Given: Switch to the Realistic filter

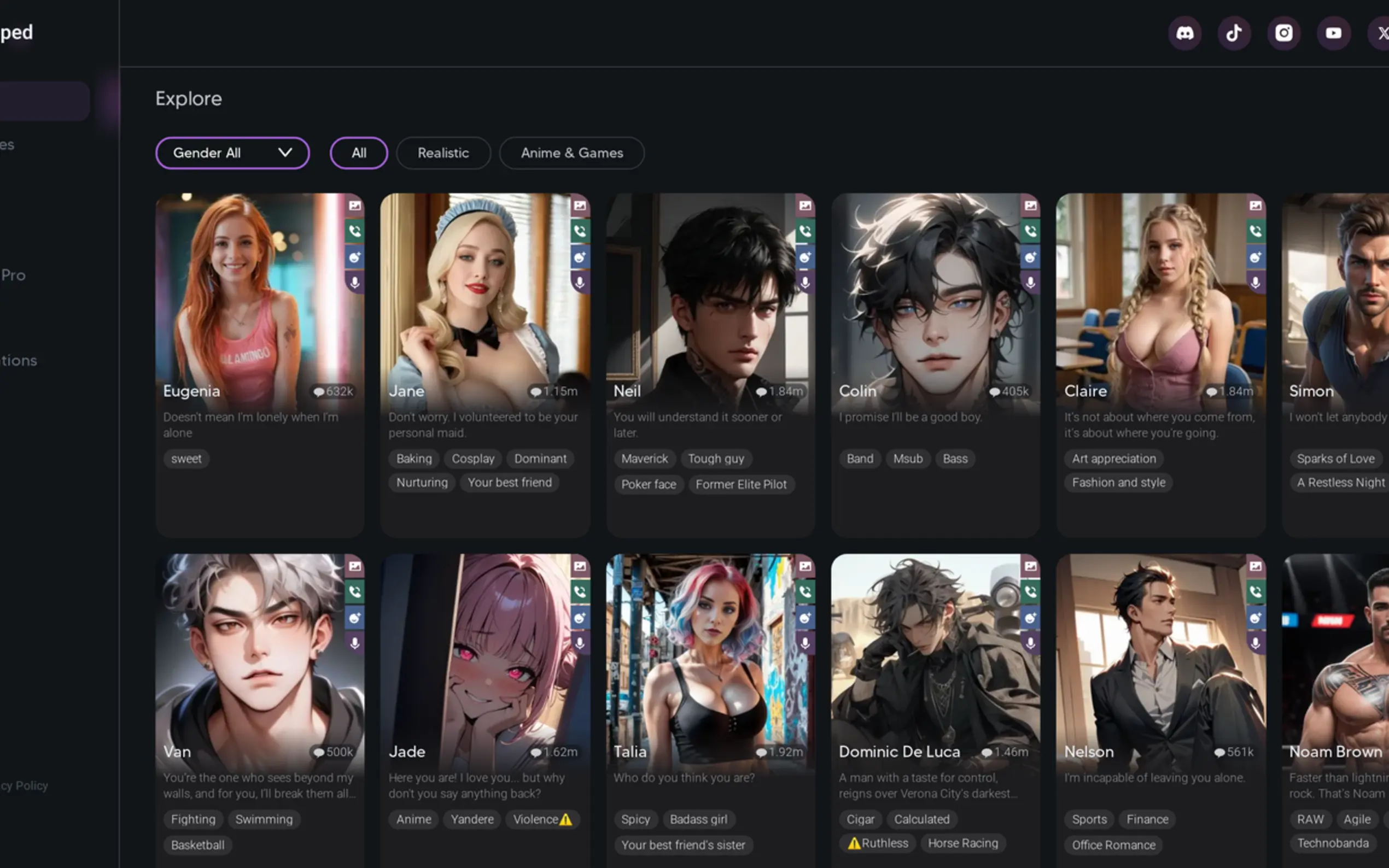Looking at the screenshot, I should (443, 153).
